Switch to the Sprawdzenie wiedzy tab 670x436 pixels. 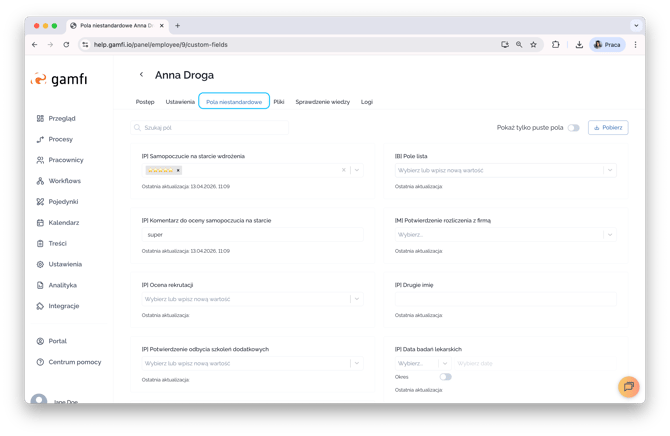[x=322, y=101]
